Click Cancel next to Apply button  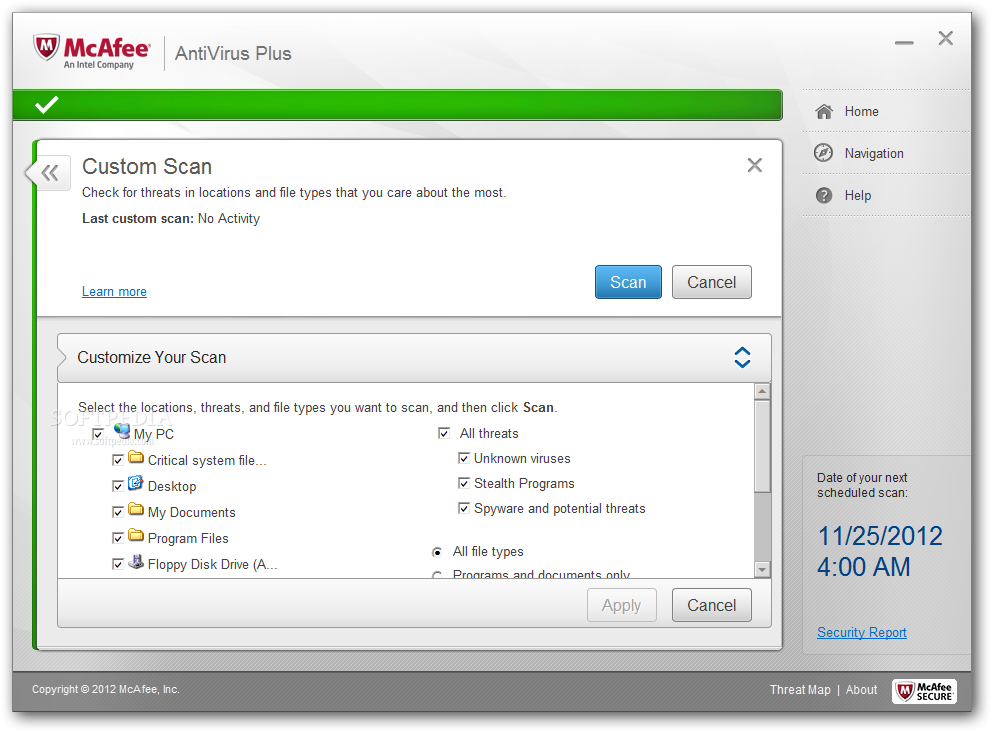coord(712,605)
